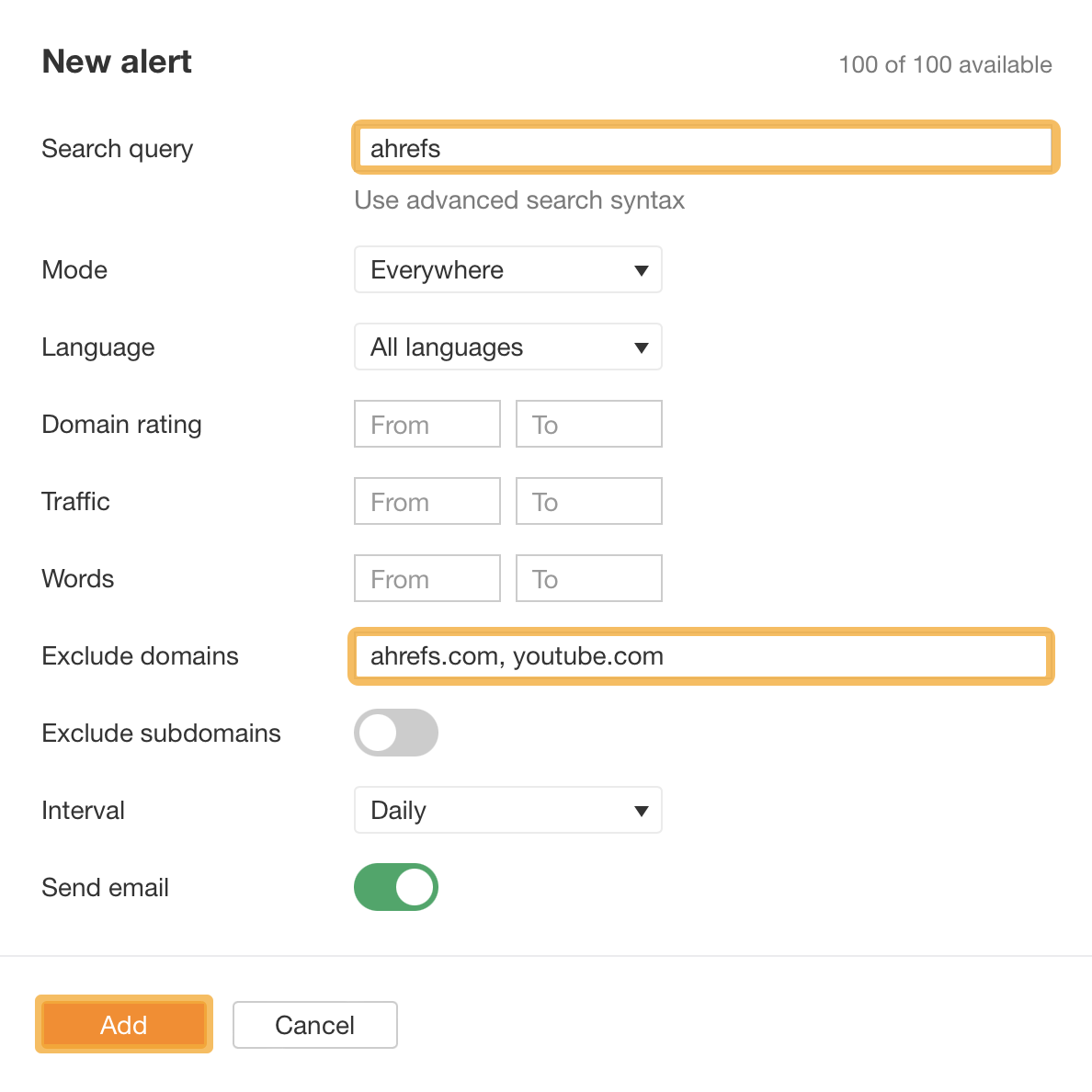
Task: Open the Interval dropdown set to Daily
Action: [508, 810]
